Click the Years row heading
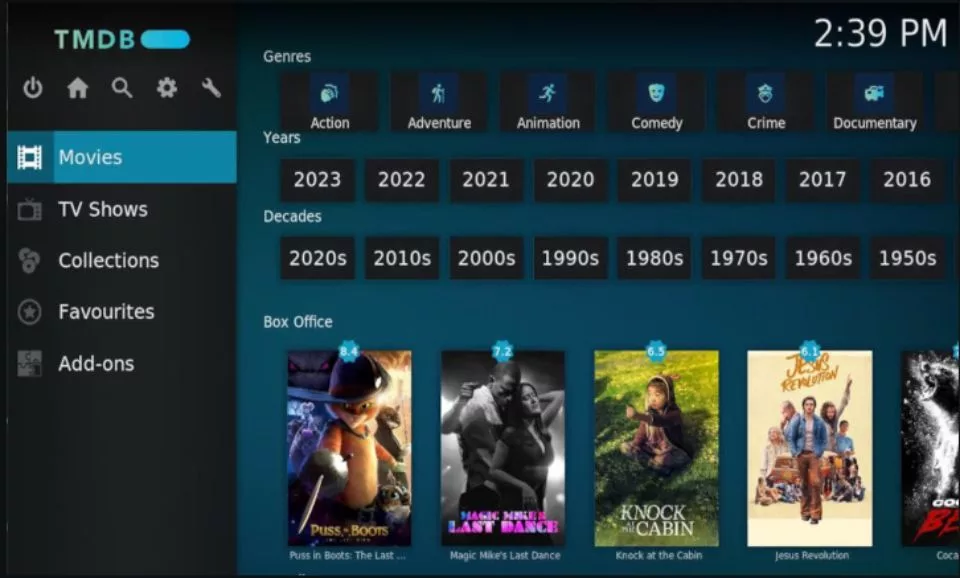960x578 pixels. coord(282,137)
